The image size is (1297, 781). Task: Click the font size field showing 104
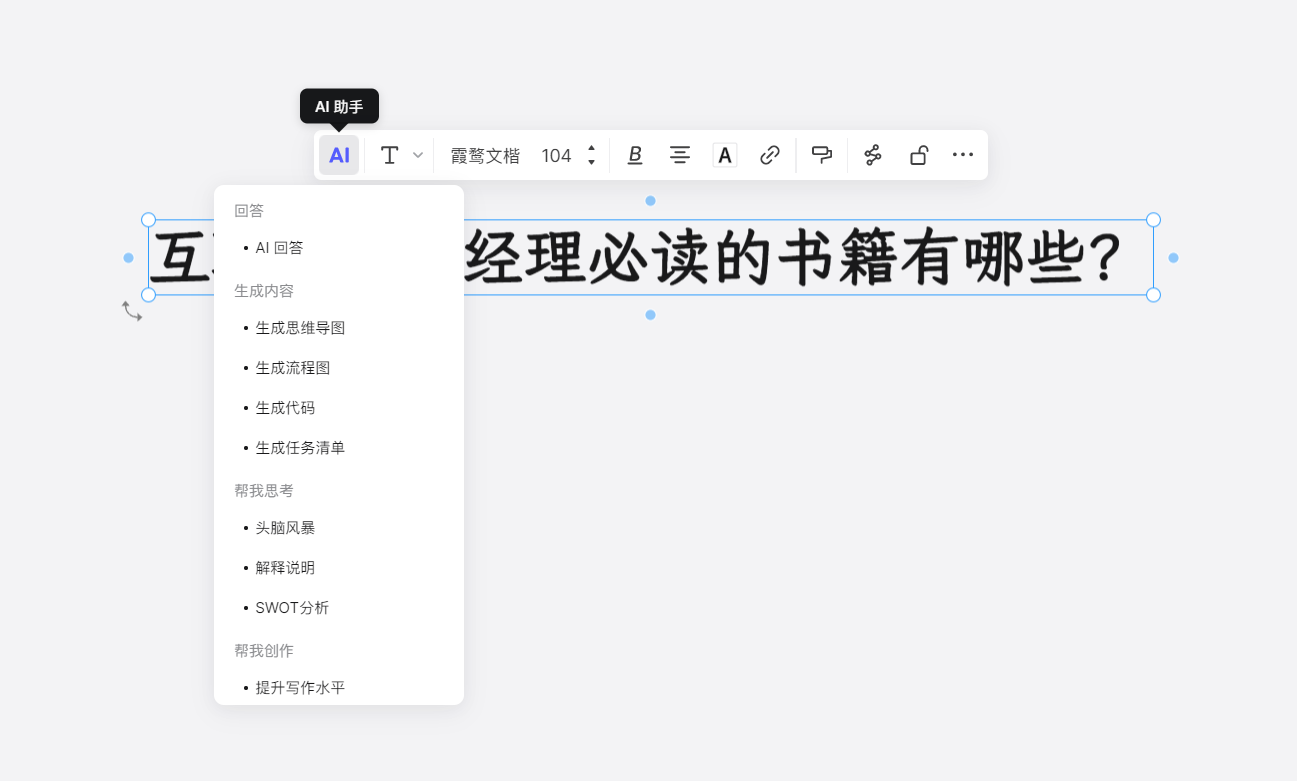tap(556, 156)
